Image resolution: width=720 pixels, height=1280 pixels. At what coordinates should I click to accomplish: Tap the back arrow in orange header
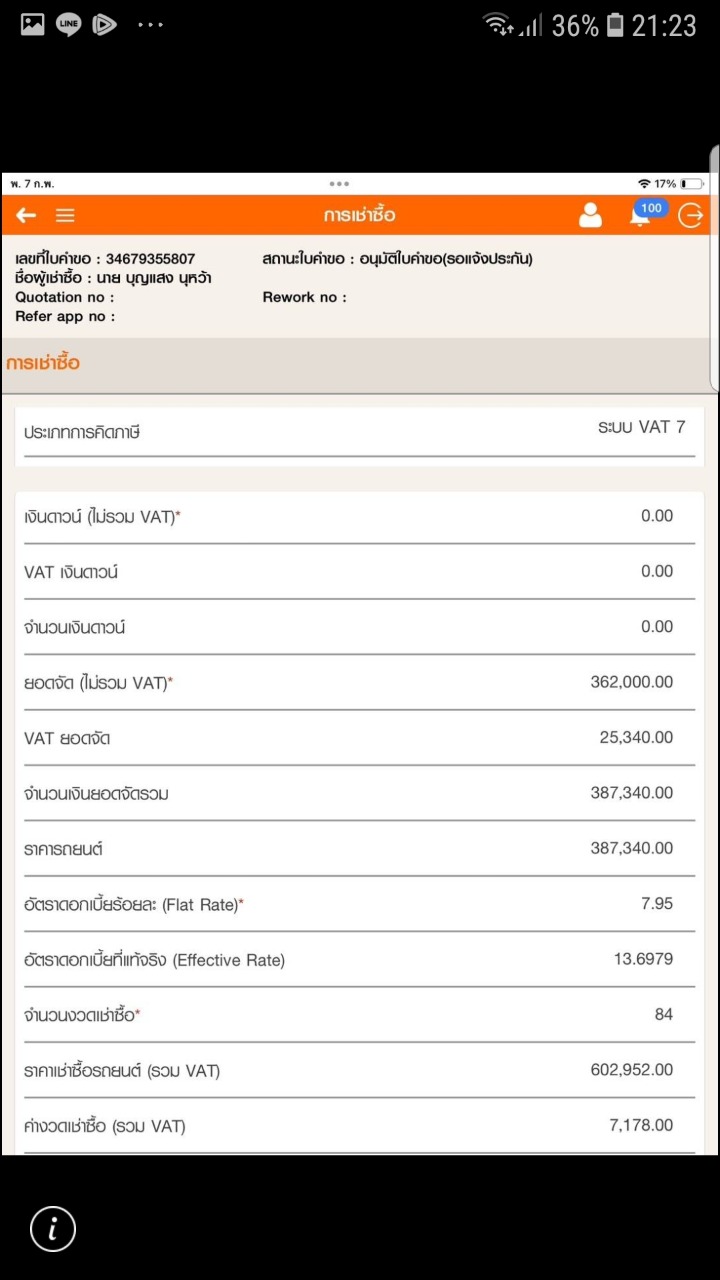click(26, 215)
